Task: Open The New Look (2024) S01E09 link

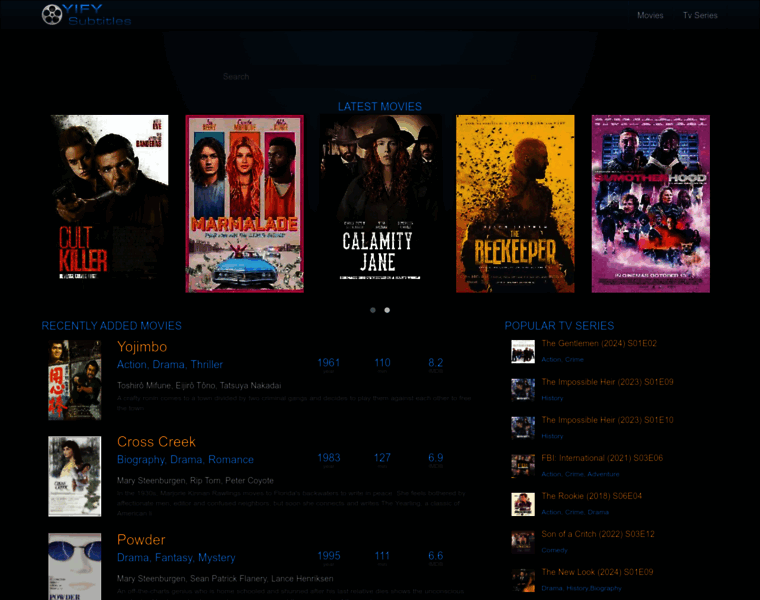Action: point(597,572)
